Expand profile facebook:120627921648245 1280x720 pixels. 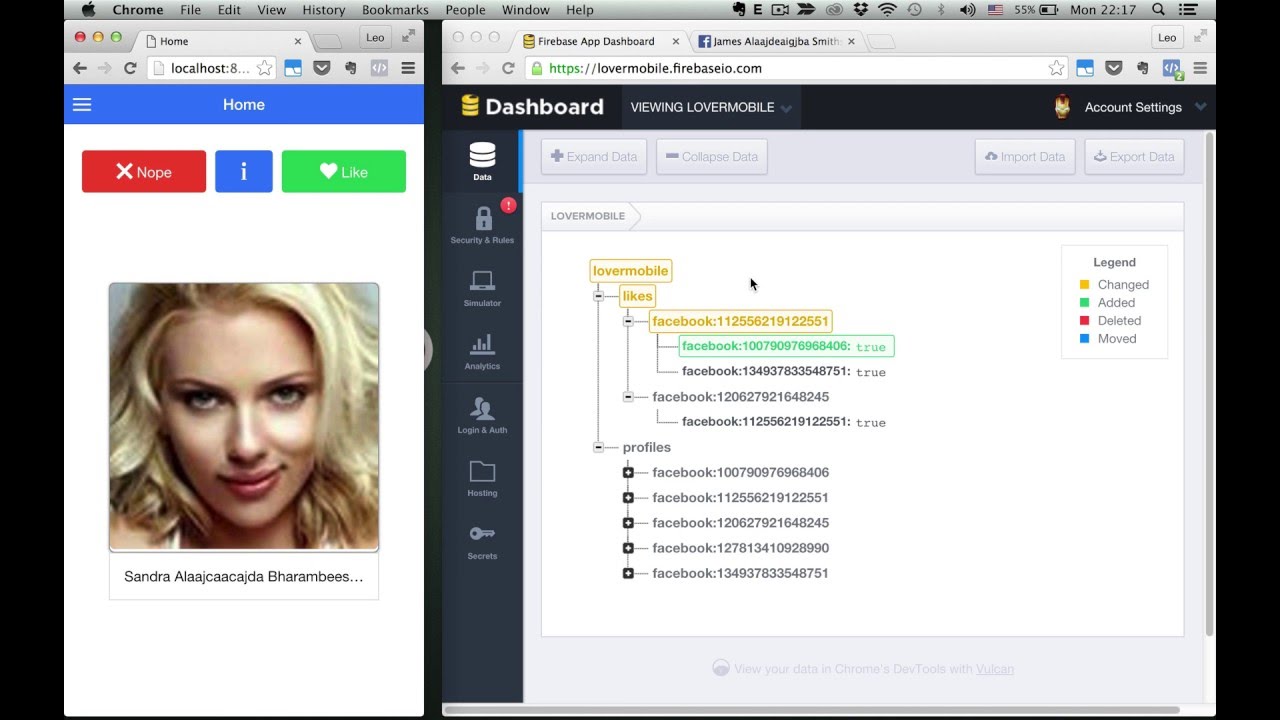coord(628,523)
